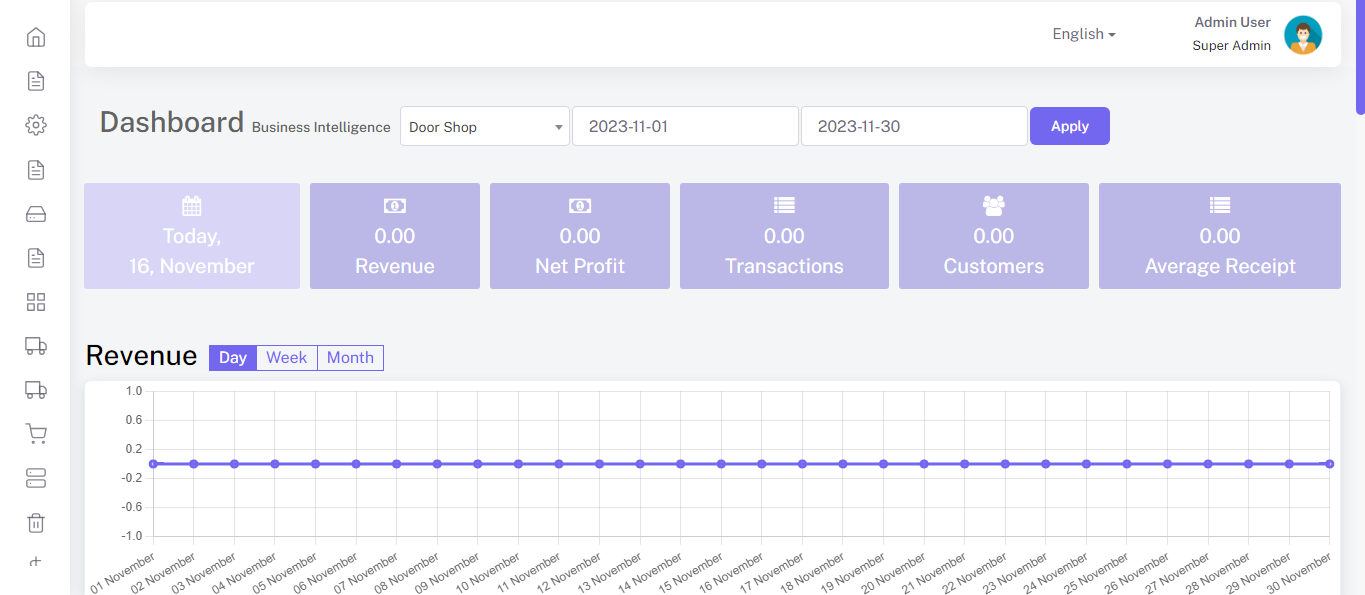The height and width of the screenshot is (595, 1365).
Task: Click the end date field 2023-11-30
Action: tap(914, 127)
